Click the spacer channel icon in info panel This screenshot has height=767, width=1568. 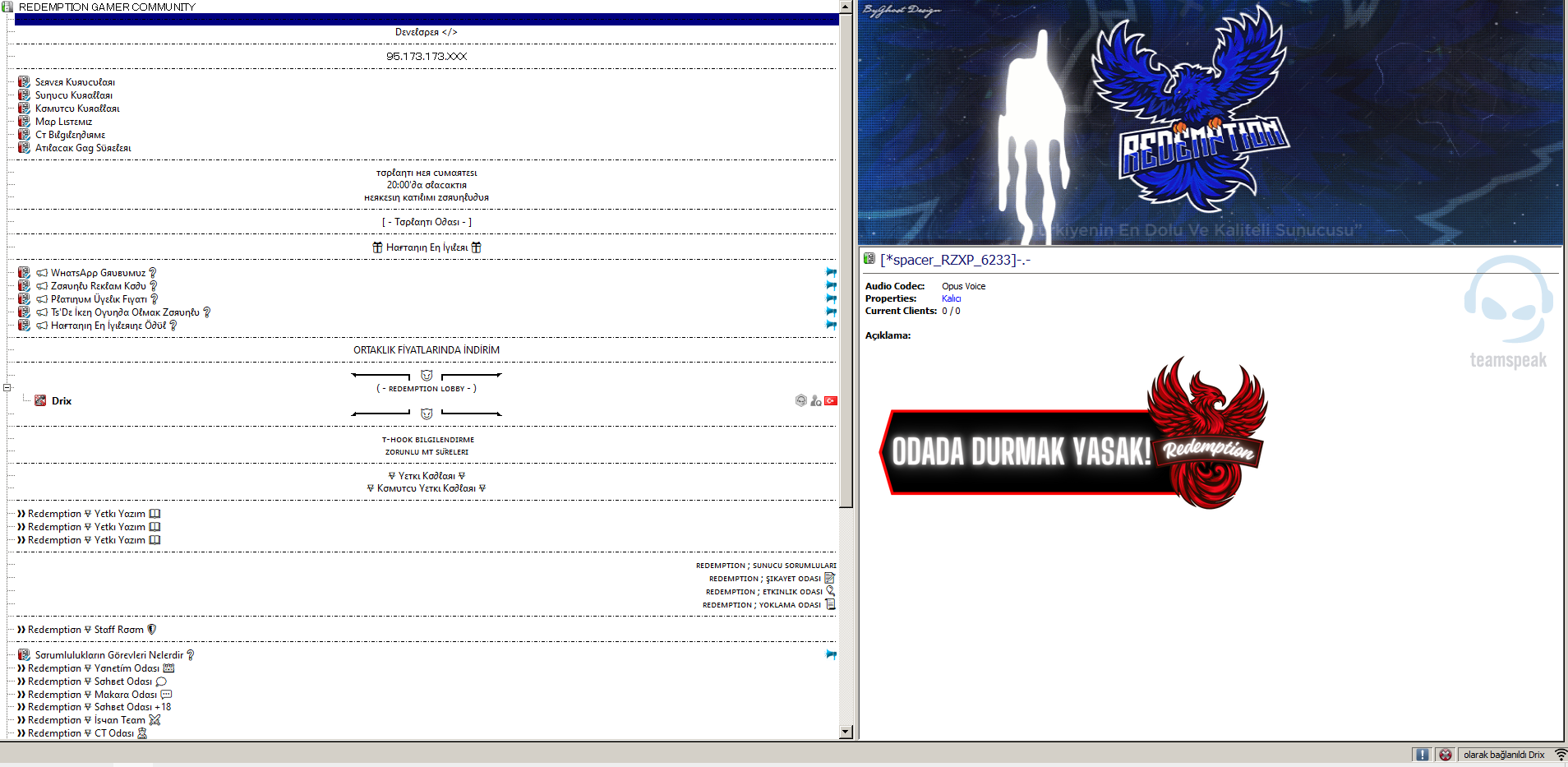click(869, 259)
